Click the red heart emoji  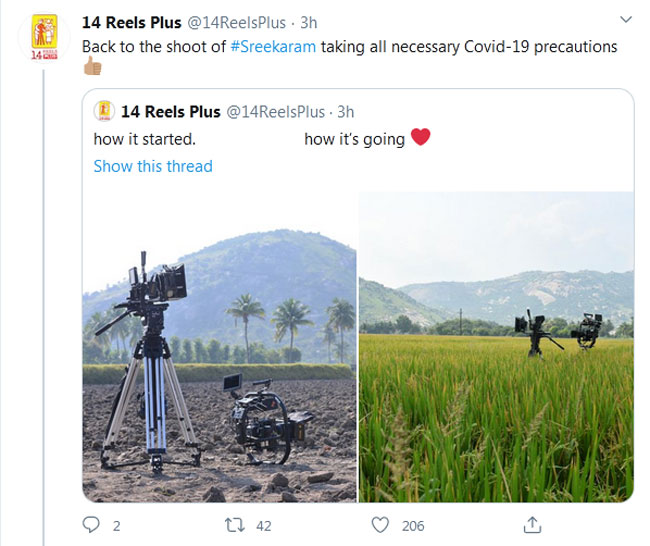(420, 138)
